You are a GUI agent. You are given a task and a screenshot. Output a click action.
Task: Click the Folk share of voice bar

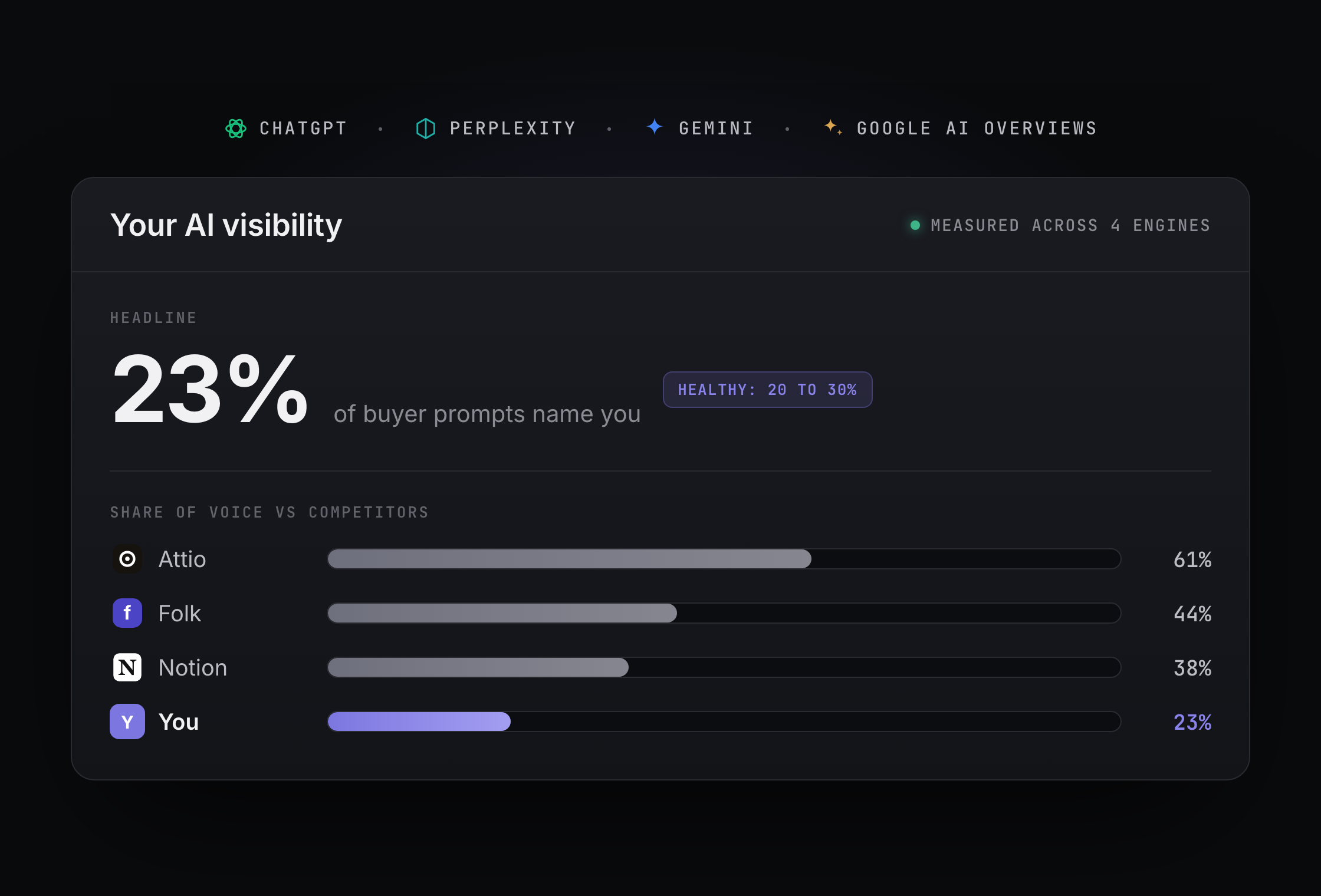click(724, 613)
